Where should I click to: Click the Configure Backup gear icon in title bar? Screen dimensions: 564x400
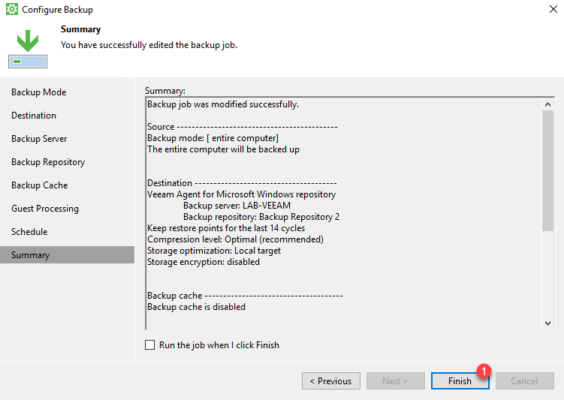click(x=12, y=9)
